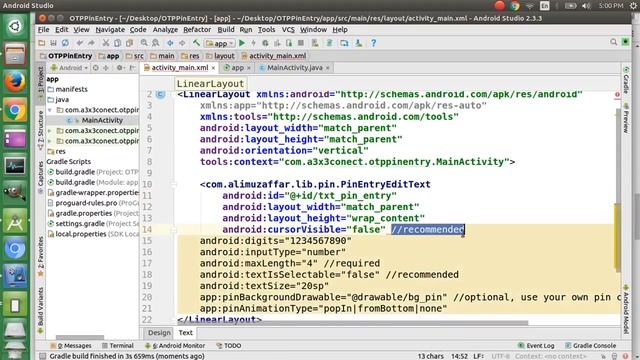
Task: Select MainActivity in the project tree
Action: pyautogui.click(x=102, y=120)
